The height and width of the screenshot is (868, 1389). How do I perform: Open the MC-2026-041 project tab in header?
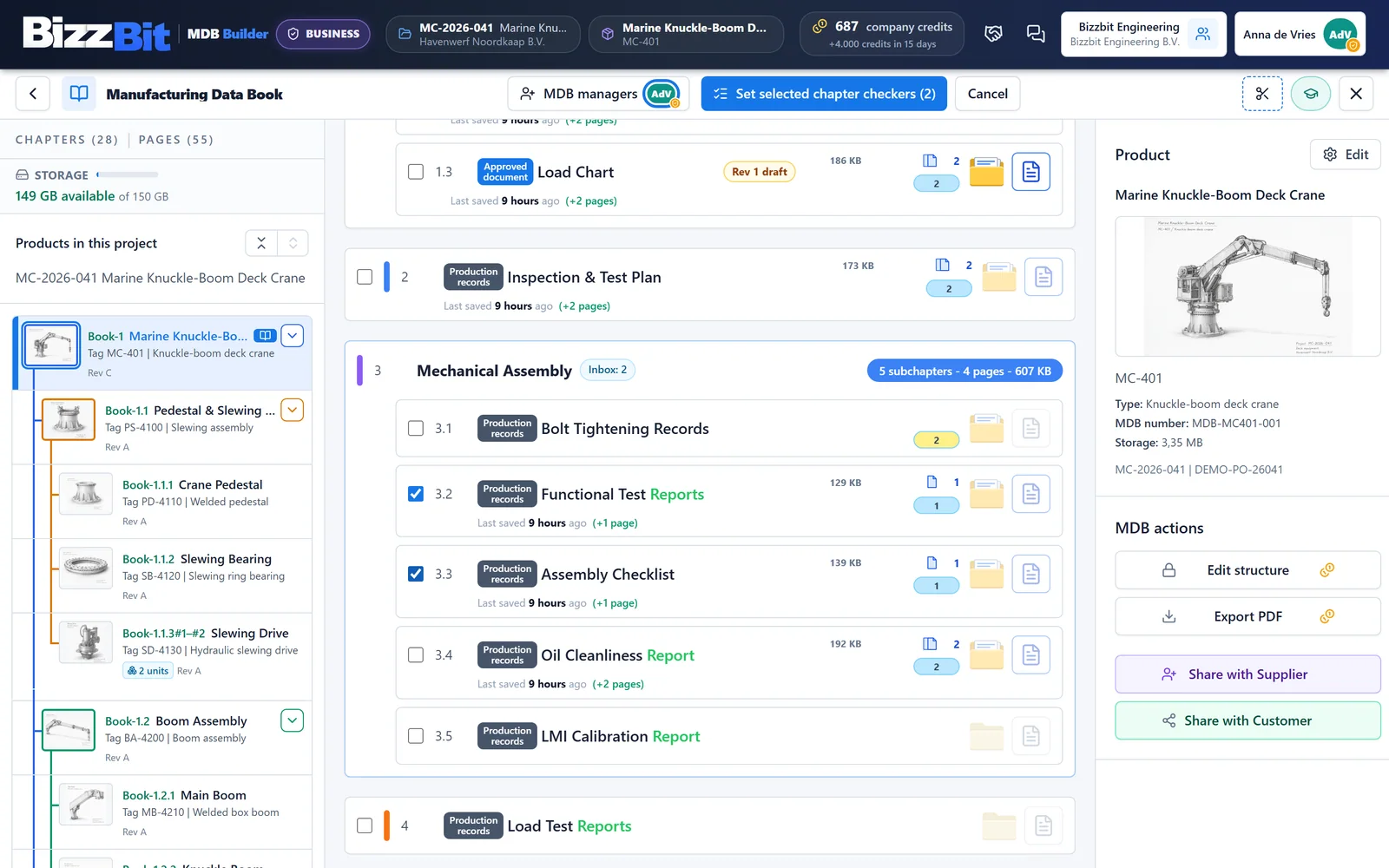[x=483, y=34]
